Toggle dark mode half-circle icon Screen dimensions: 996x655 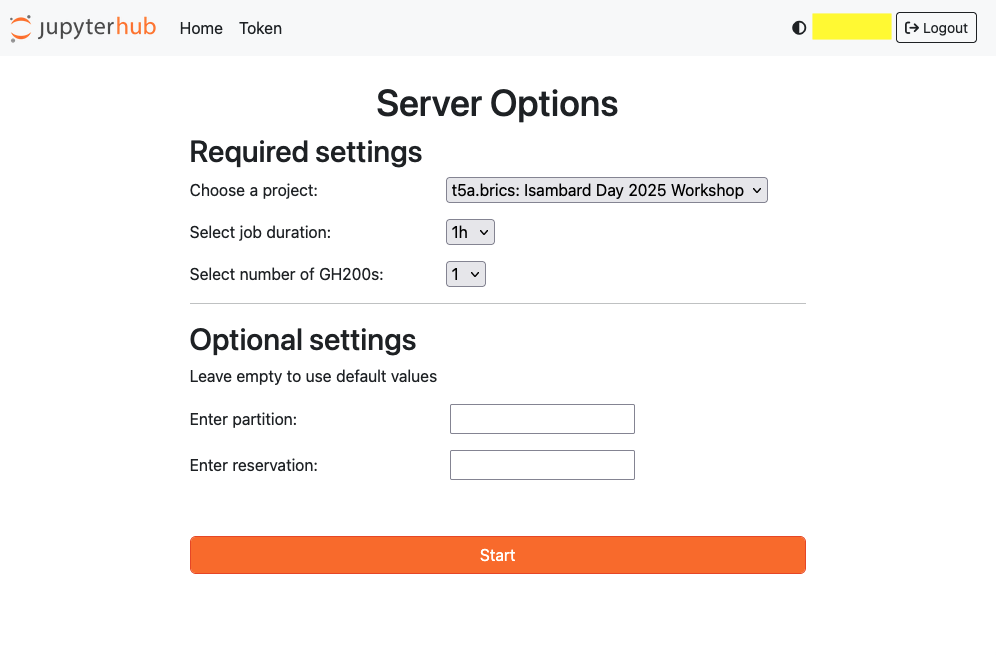pyautogui.click(x=799, y=28)
